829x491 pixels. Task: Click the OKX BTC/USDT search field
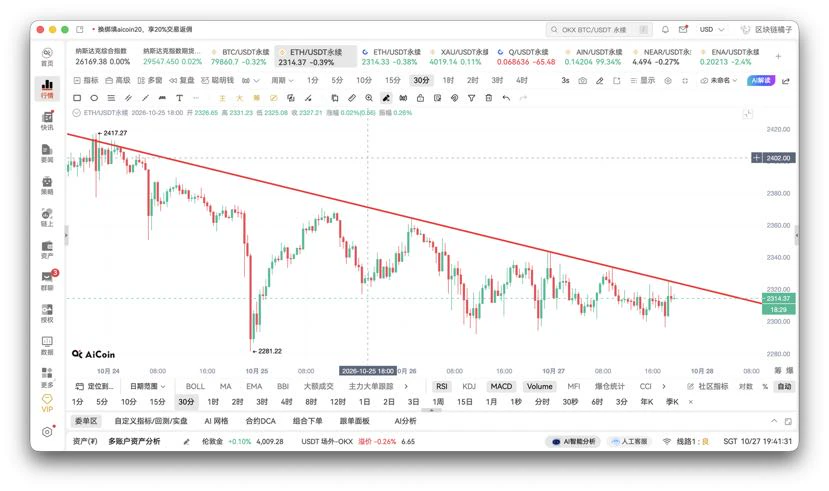[x=599, y=30]
